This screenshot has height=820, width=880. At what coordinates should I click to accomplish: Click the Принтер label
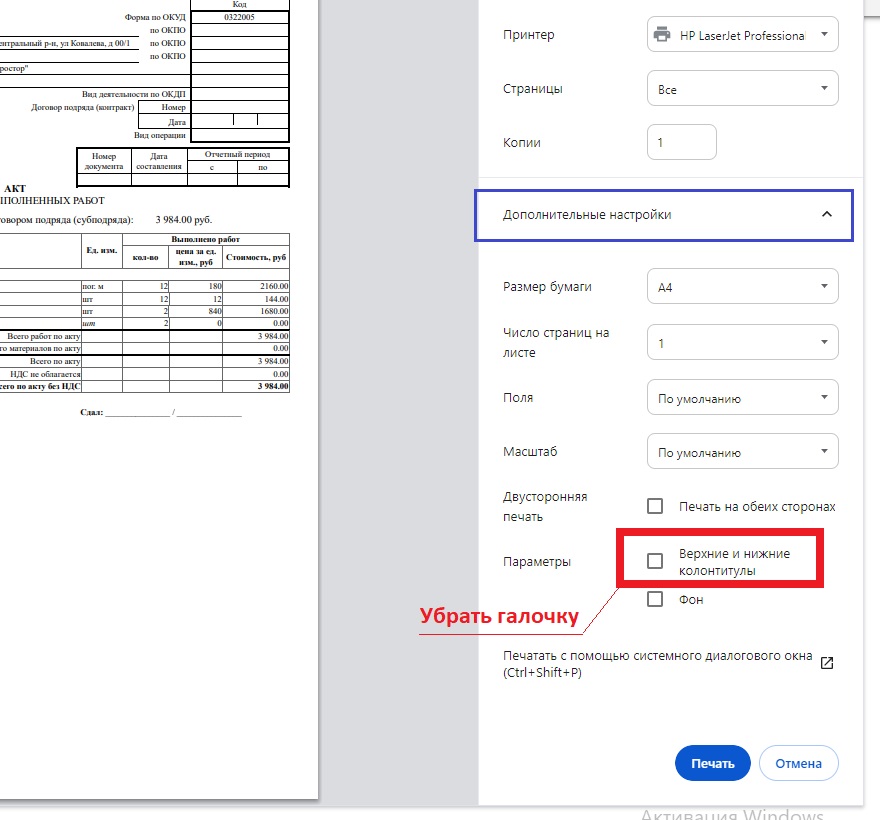coord(528,35)
